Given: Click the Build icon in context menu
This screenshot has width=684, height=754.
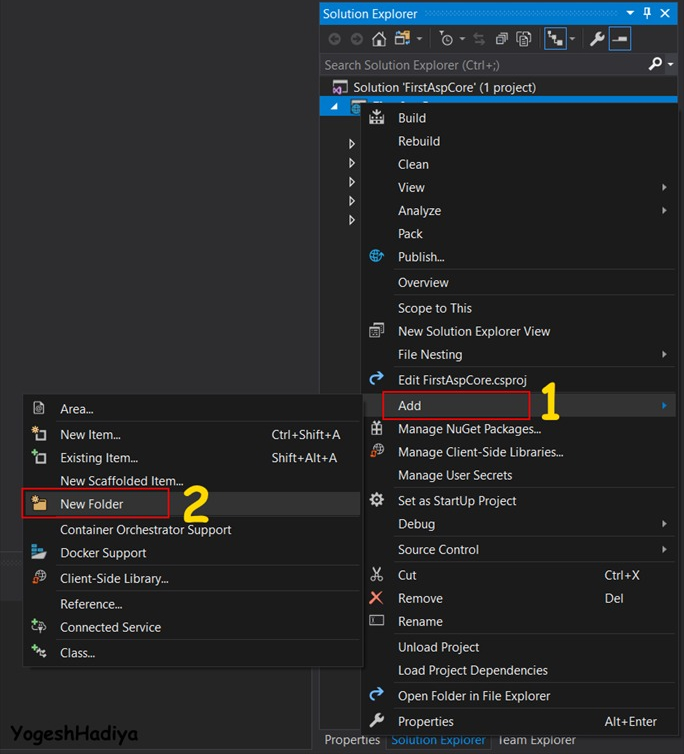Looking at the screenshot, I should coord(377,117).
